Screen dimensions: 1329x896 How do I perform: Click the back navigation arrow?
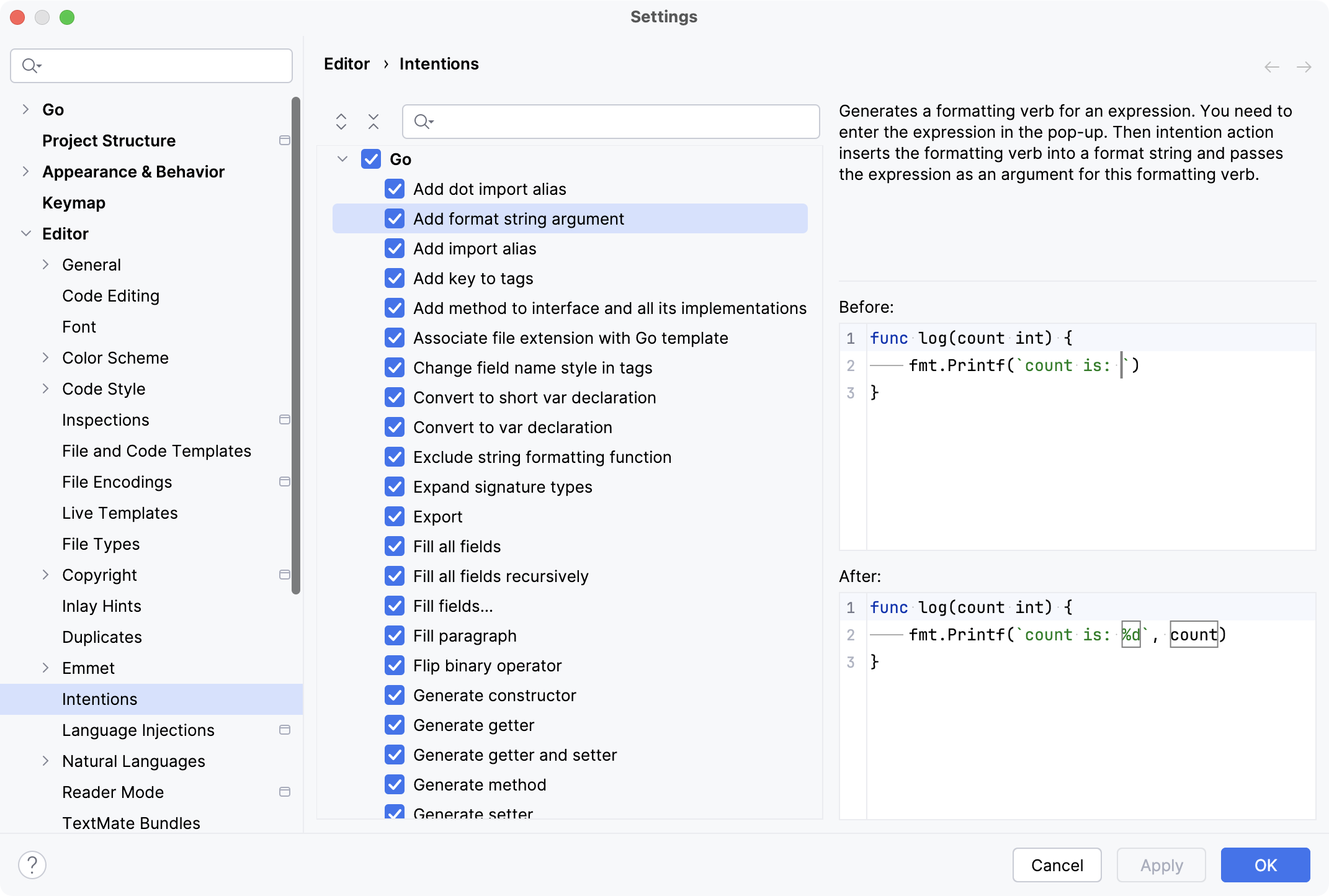1272,66
